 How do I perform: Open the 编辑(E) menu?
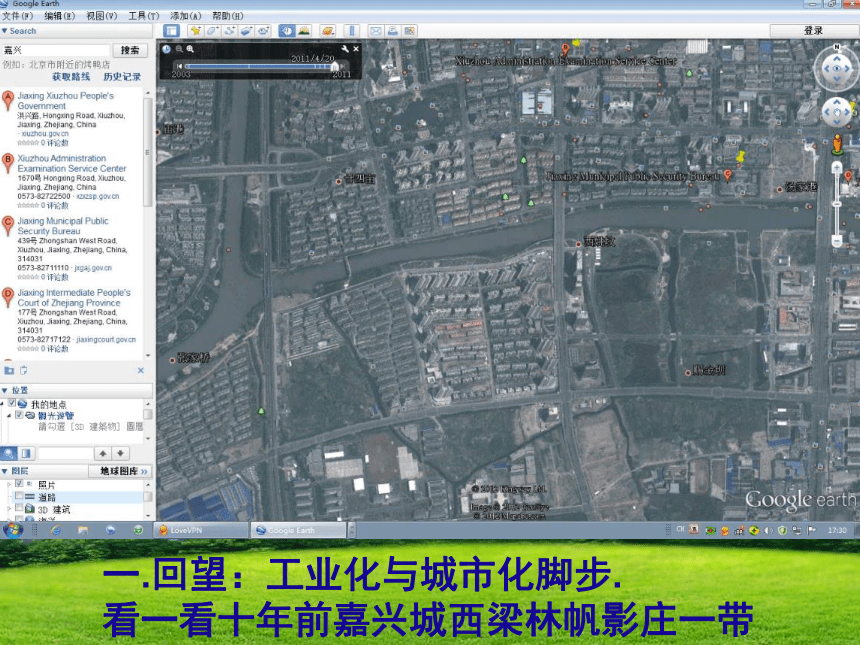[59, 16]
